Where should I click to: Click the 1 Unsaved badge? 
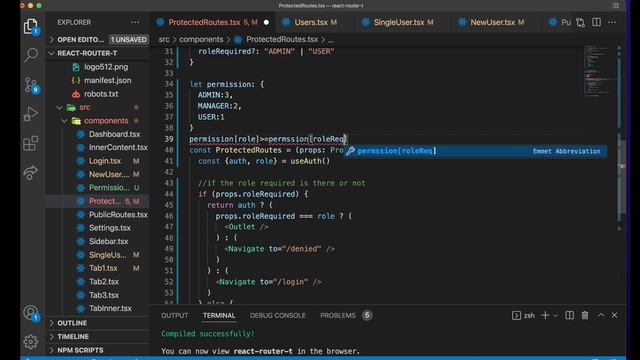click(128, 40)
